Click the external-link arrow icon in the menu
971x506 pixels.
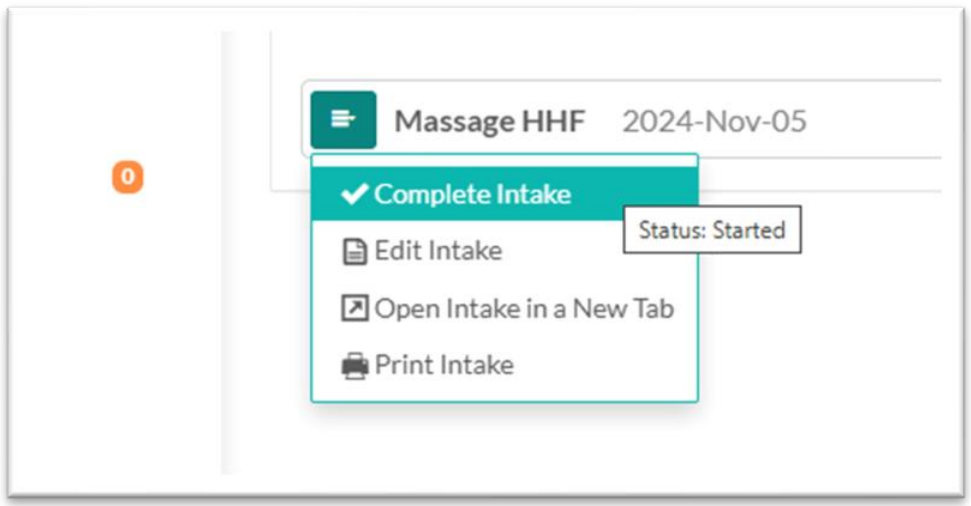coord(354,309)
